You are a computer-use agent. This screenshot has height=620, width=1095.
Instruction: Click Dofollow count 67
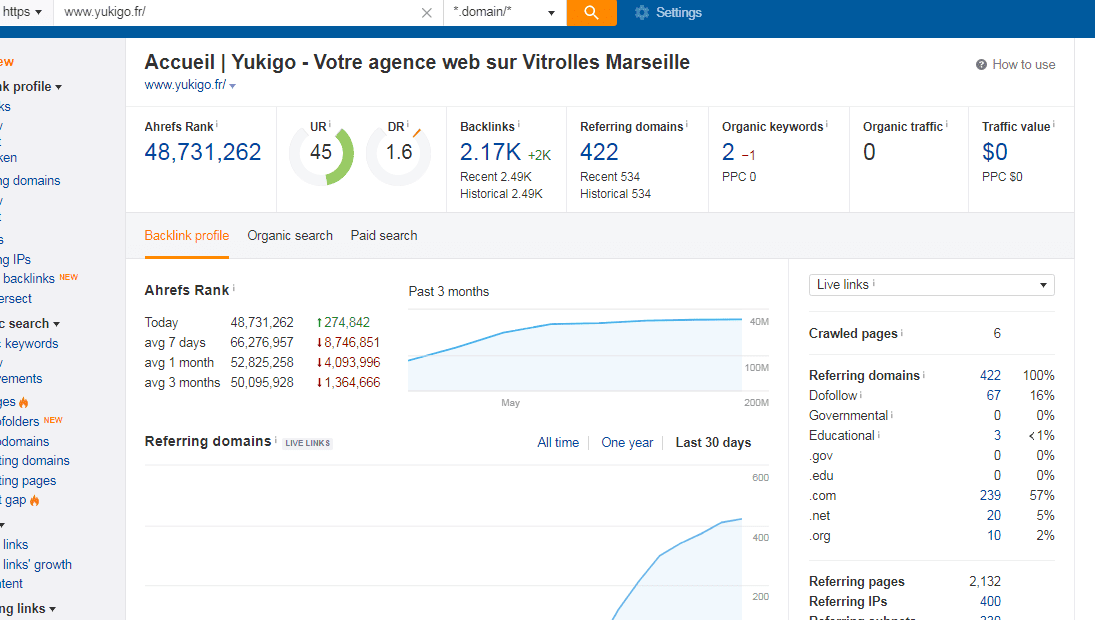click(x=993, y=395)
